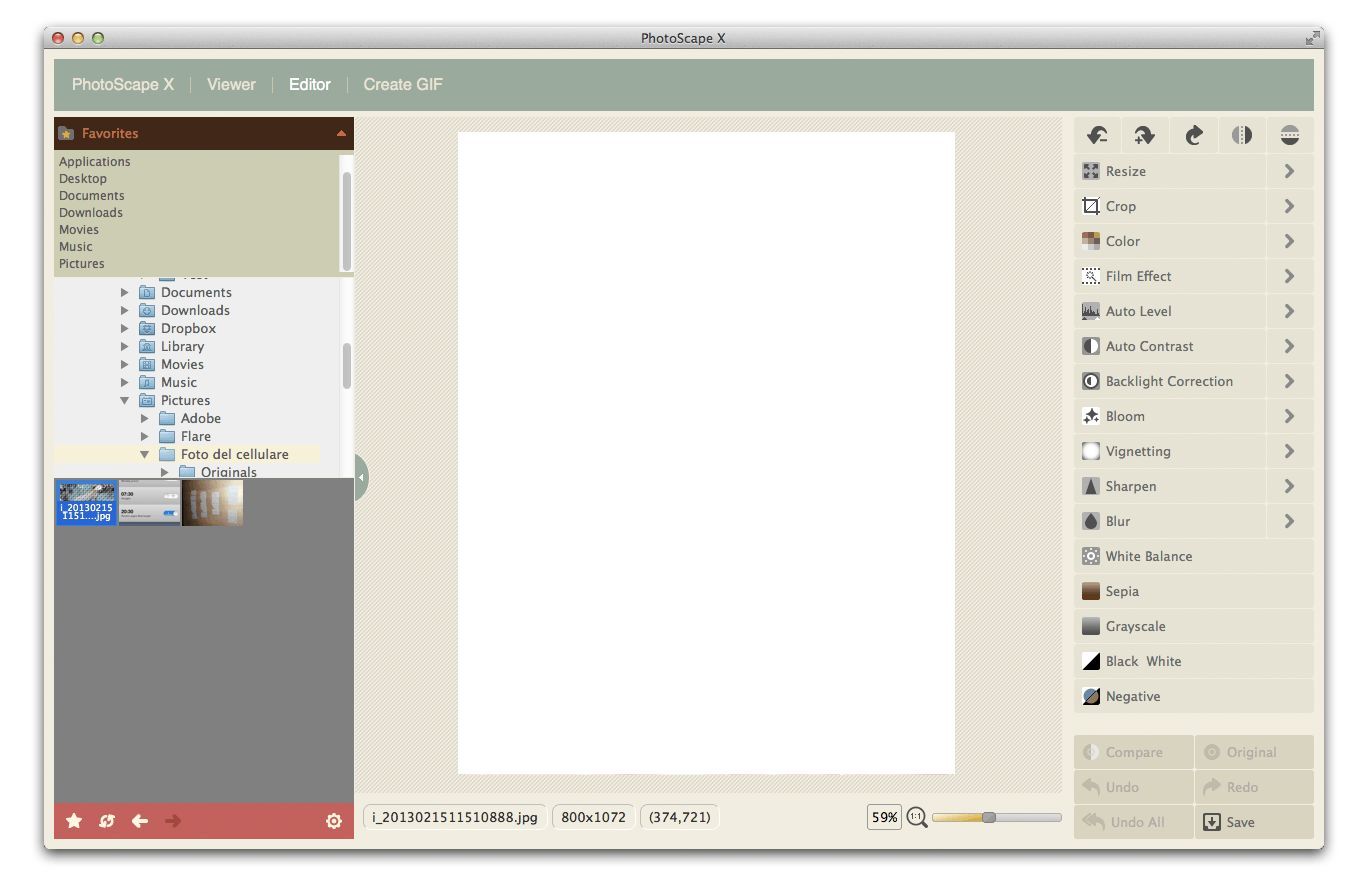1368x896 pixels.
Task: Open settings gear in browser panel
Action: pos(334,821)
